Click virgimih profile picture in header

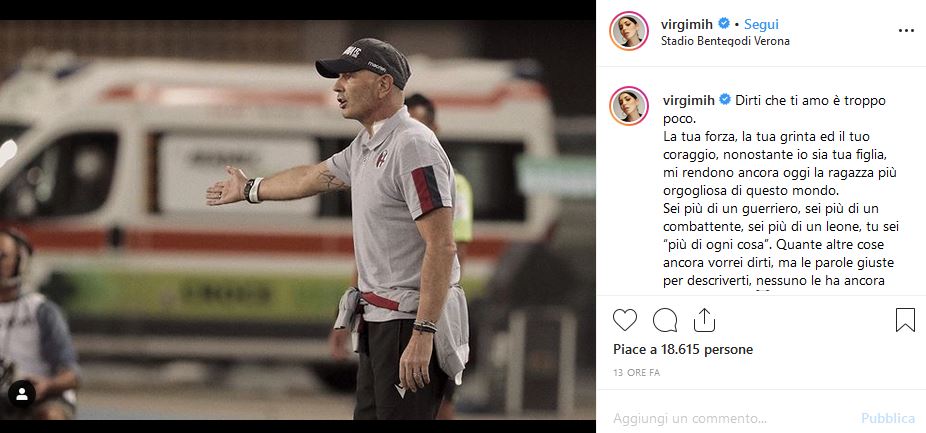pyautogui.click(x=629, y=31)
